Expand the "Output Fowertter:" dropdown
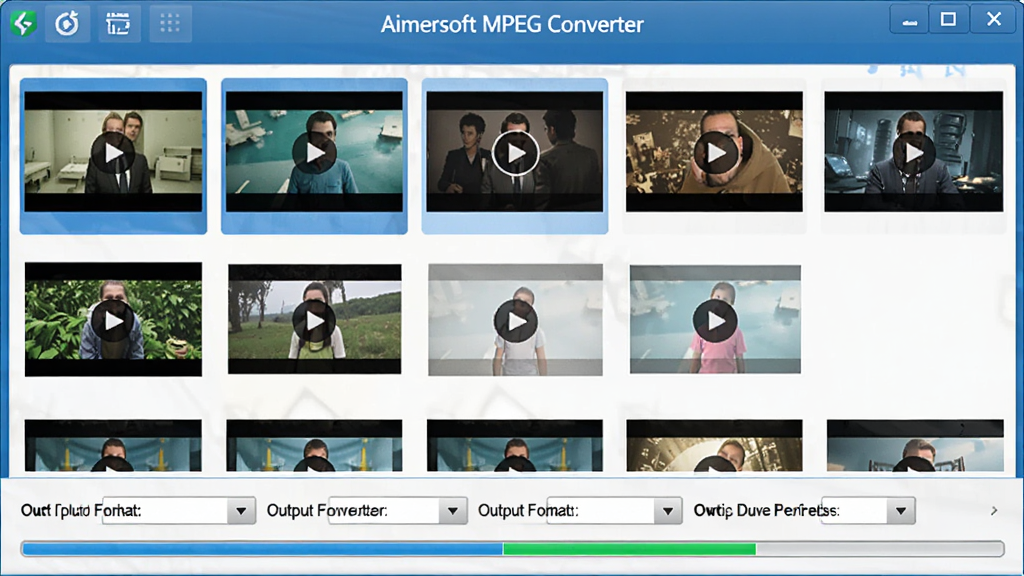 click(x=453, y=511)
